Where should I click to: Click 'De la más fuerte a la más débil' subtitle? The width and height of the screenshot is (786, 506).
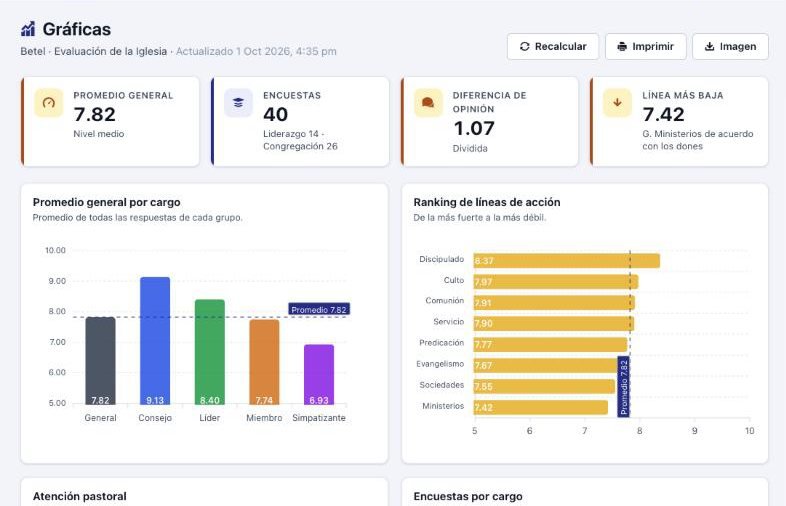tap(480, 218)
